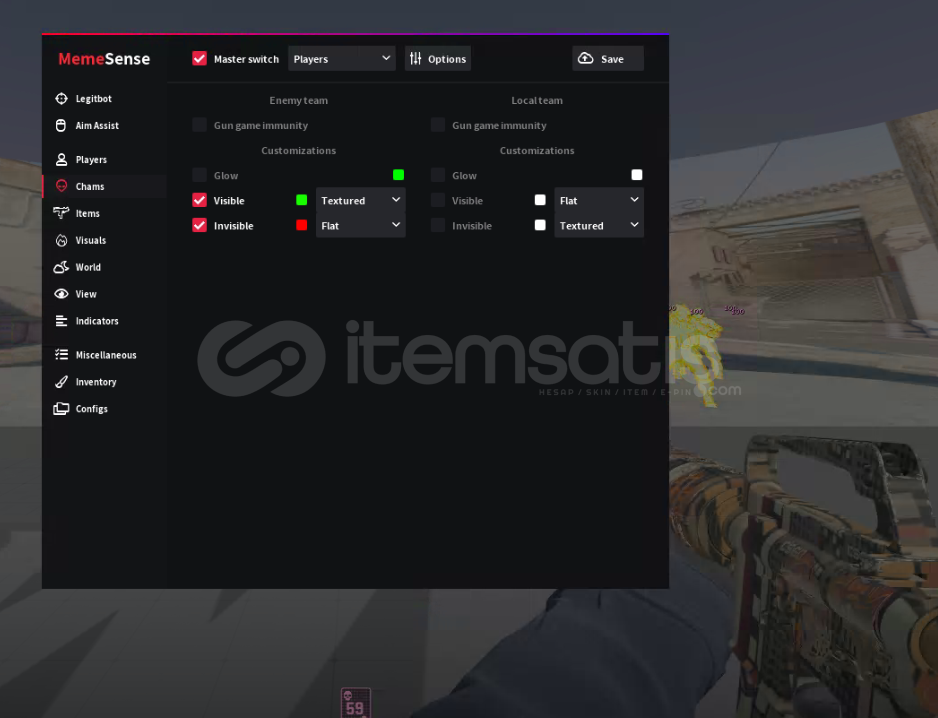Click the Save button

pyautogui.click(x=608, y=59)
